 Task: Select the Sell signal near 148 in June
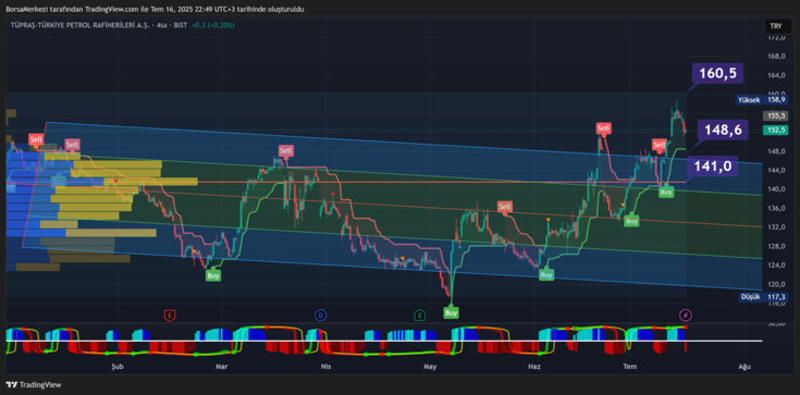(x=604, y=128)
